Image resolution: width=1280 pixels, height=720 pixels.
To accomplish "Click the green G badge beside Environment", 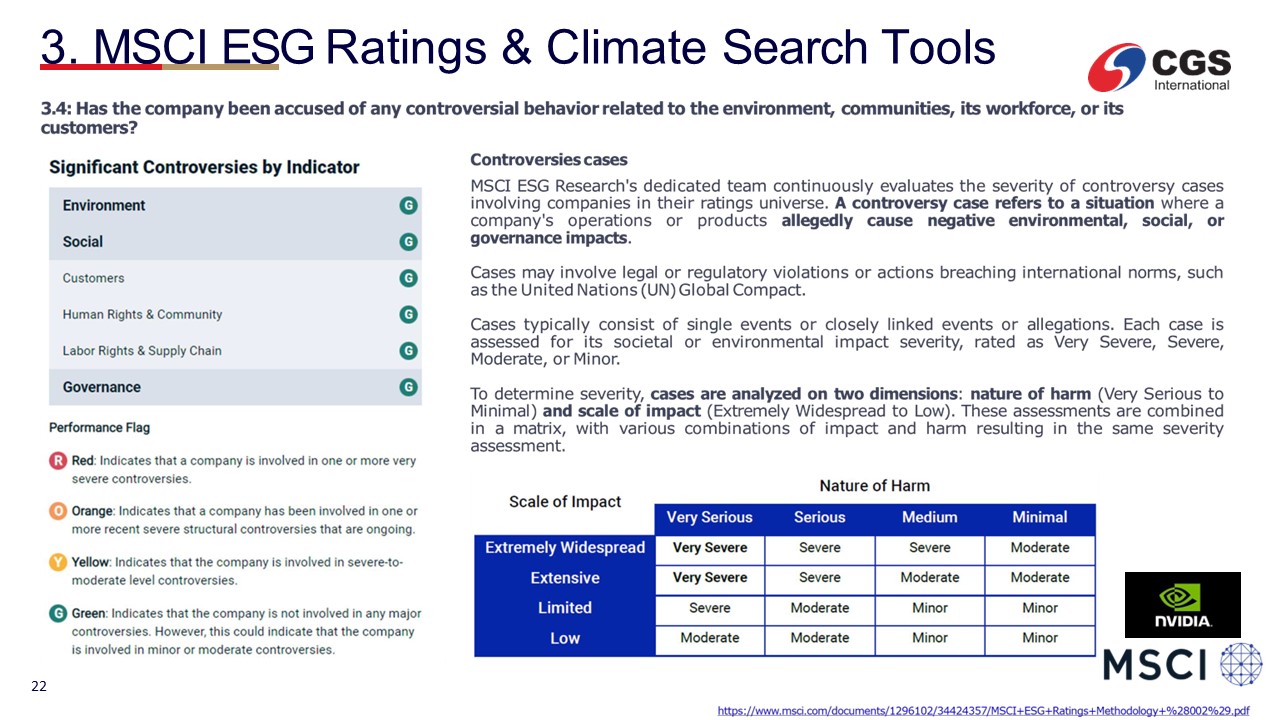I will tap(408, 206).
